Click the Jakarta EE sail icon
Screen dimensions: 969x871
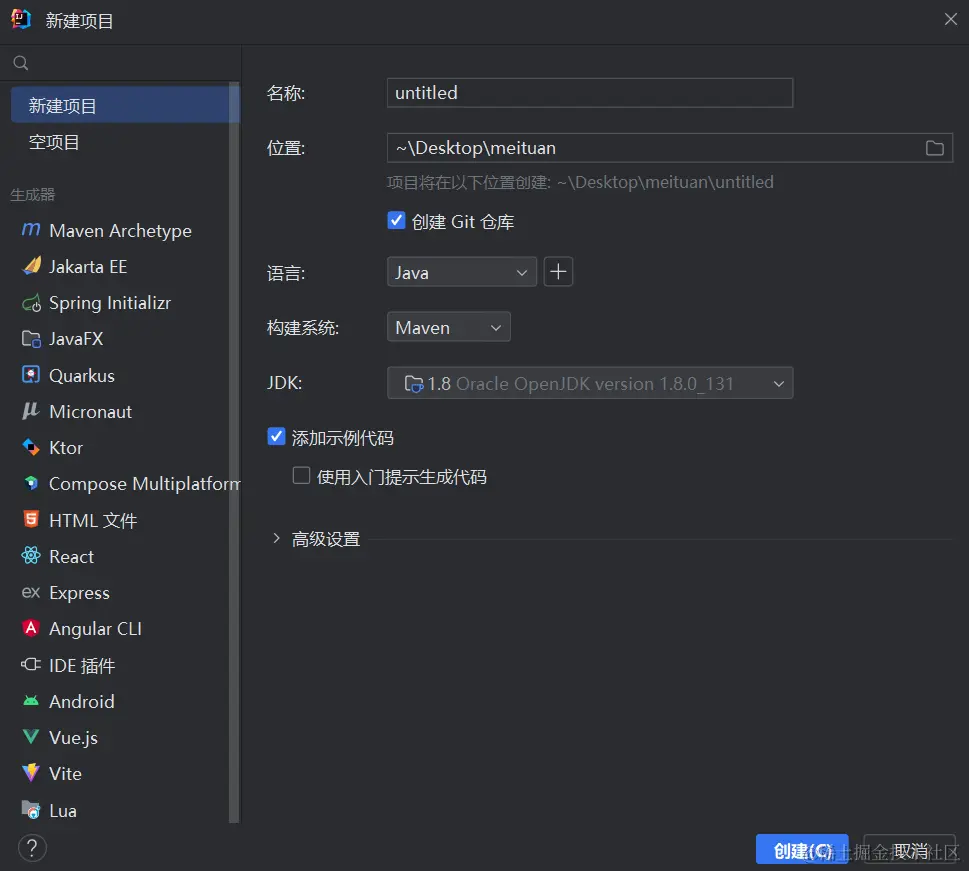point(31,266)
